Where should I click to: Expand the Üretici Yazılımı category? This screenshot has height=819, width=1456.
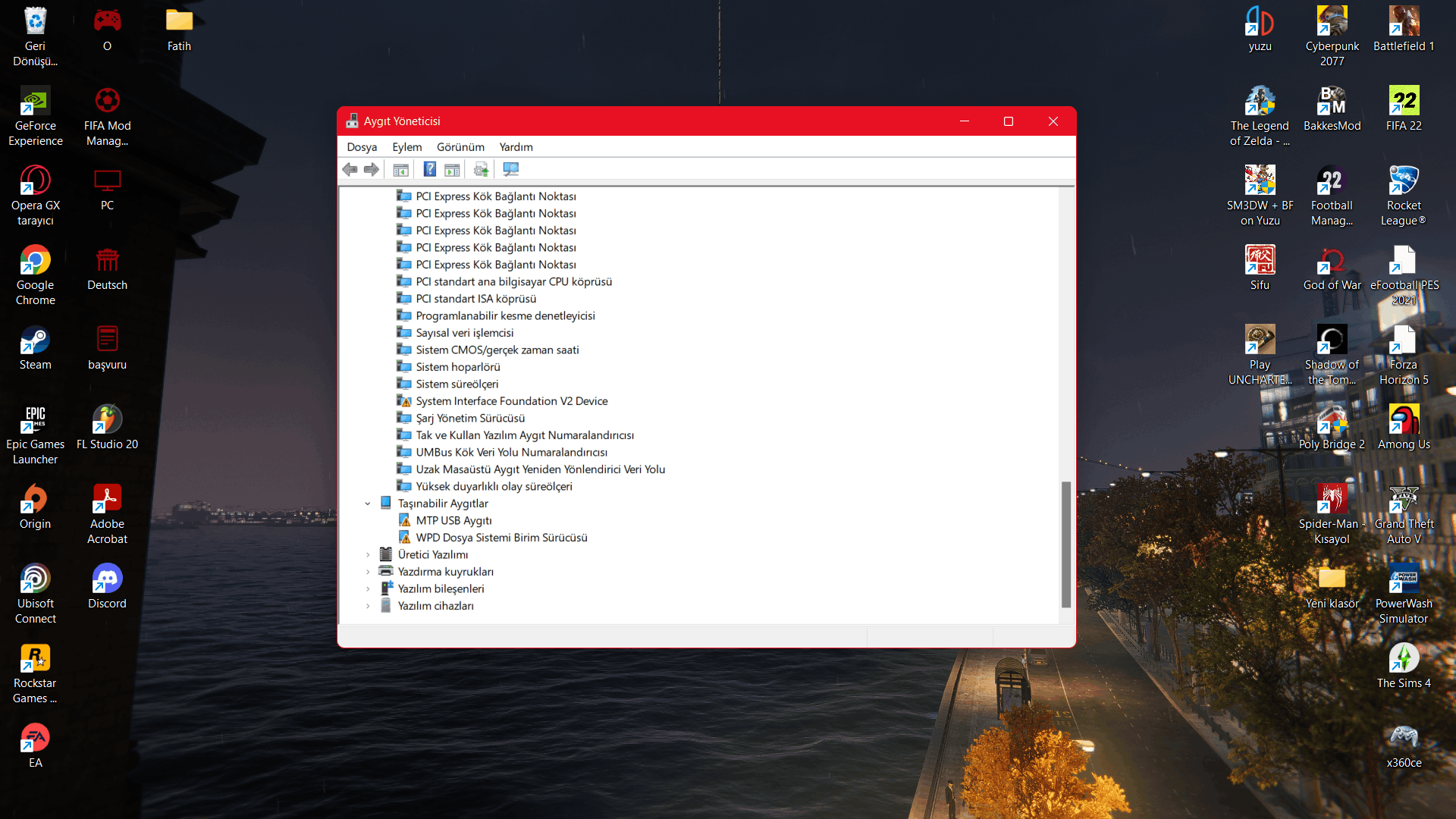click(368, 555)
